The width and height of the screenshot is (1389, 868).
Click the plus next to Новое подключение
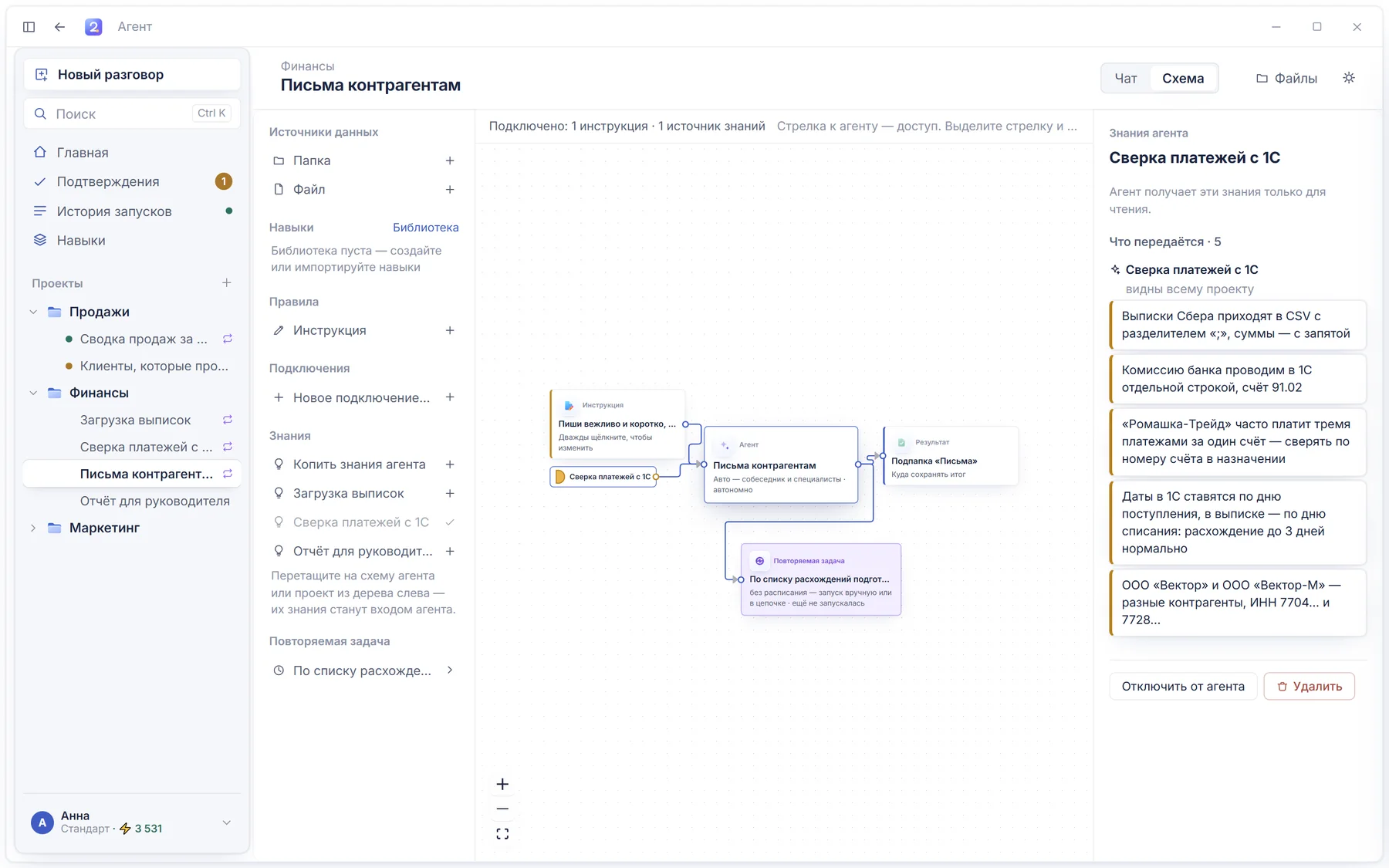coord(450,397)
